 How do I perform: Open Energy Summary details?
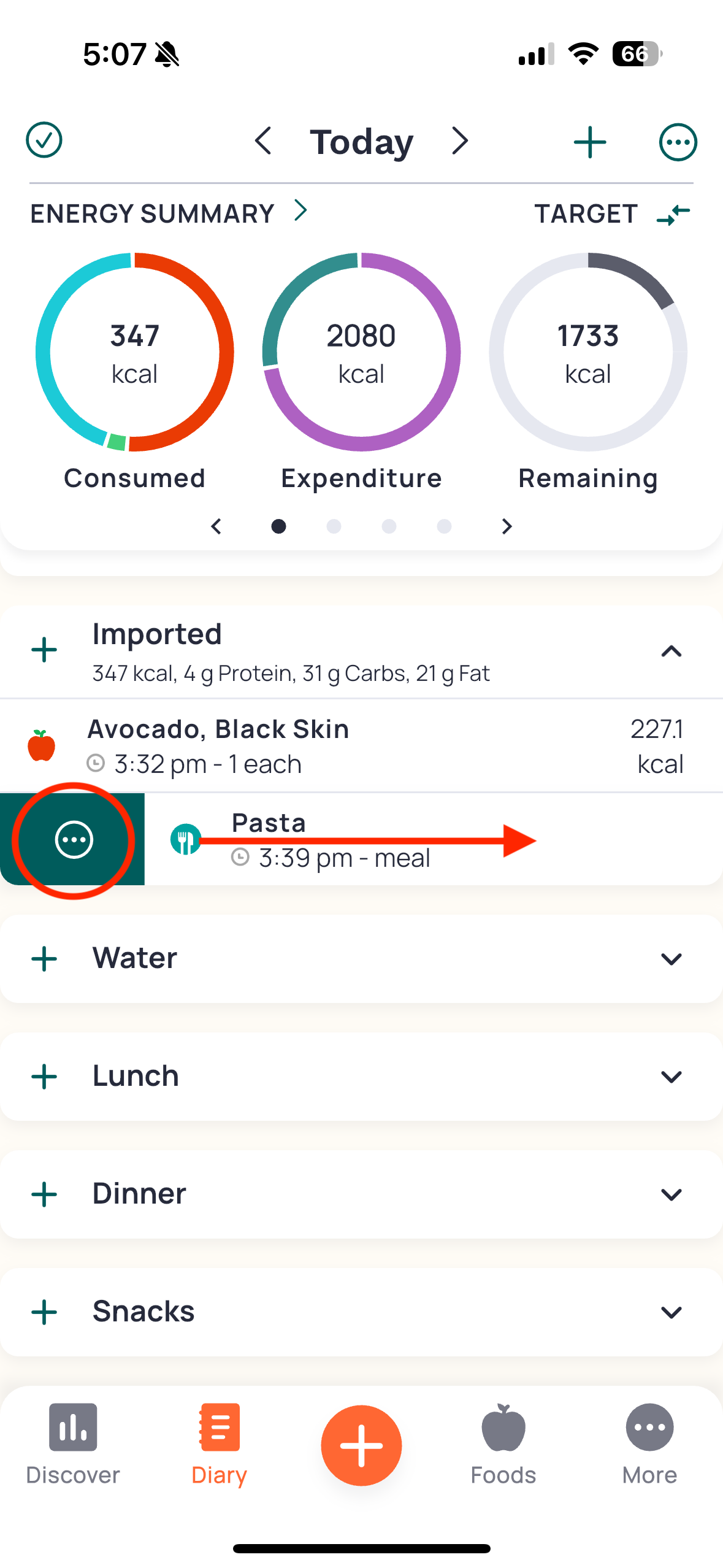click(x=169, y=213)
